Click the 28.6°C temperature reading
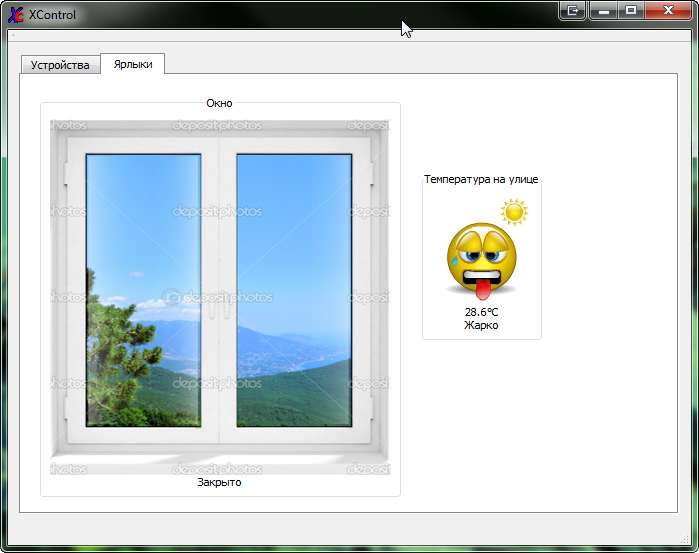 point(481,312)
